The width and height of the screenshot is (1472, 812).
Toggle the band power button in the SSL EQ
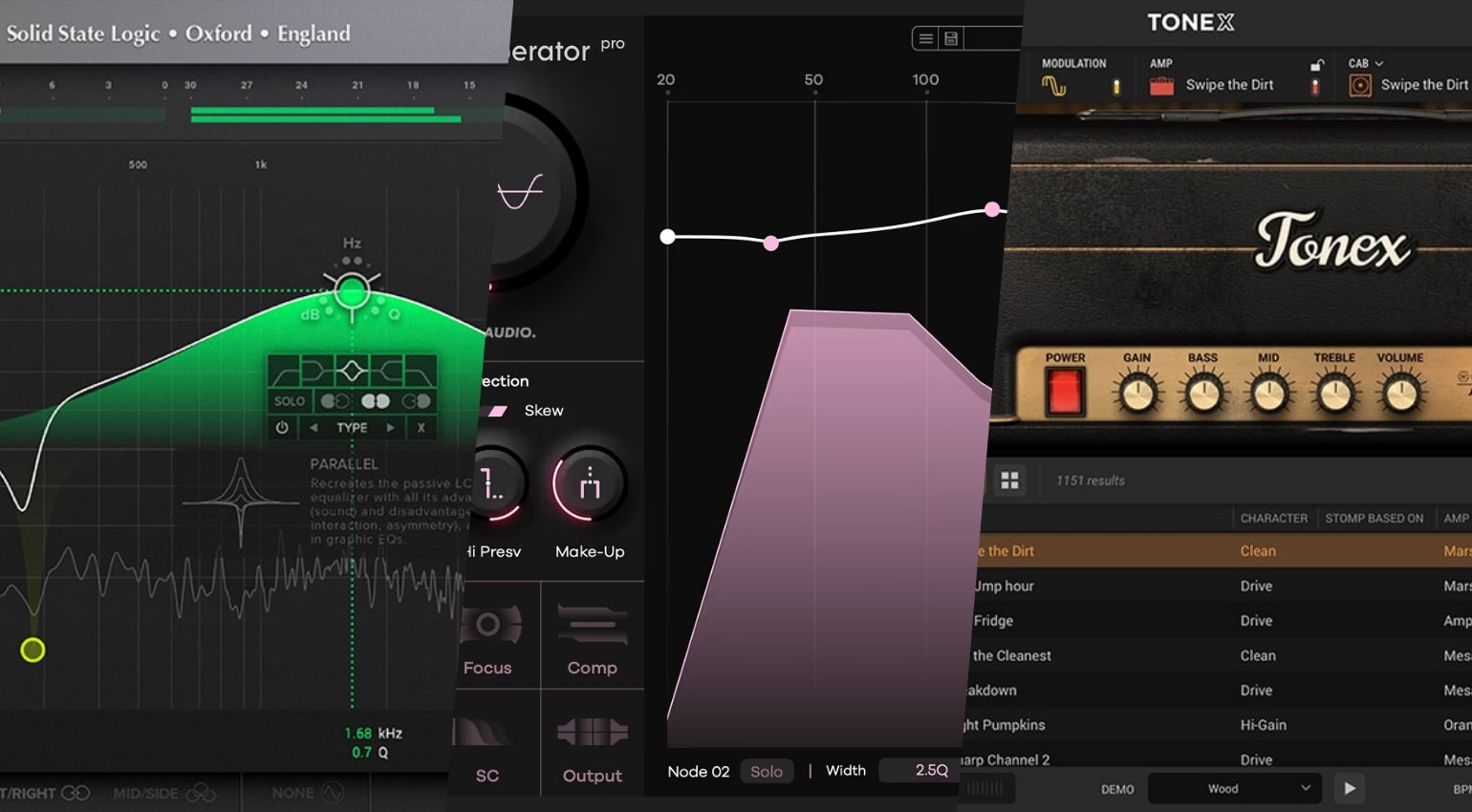[281, 427]
